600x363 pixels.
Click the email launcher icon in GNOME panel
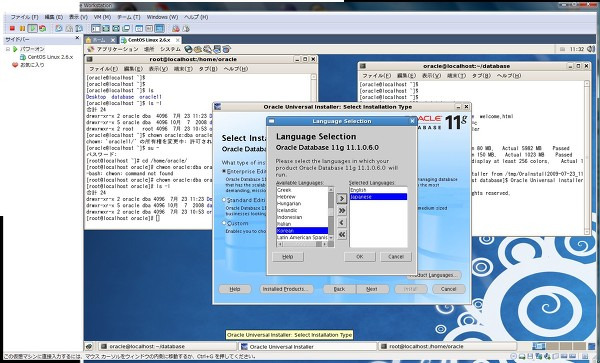198,49
